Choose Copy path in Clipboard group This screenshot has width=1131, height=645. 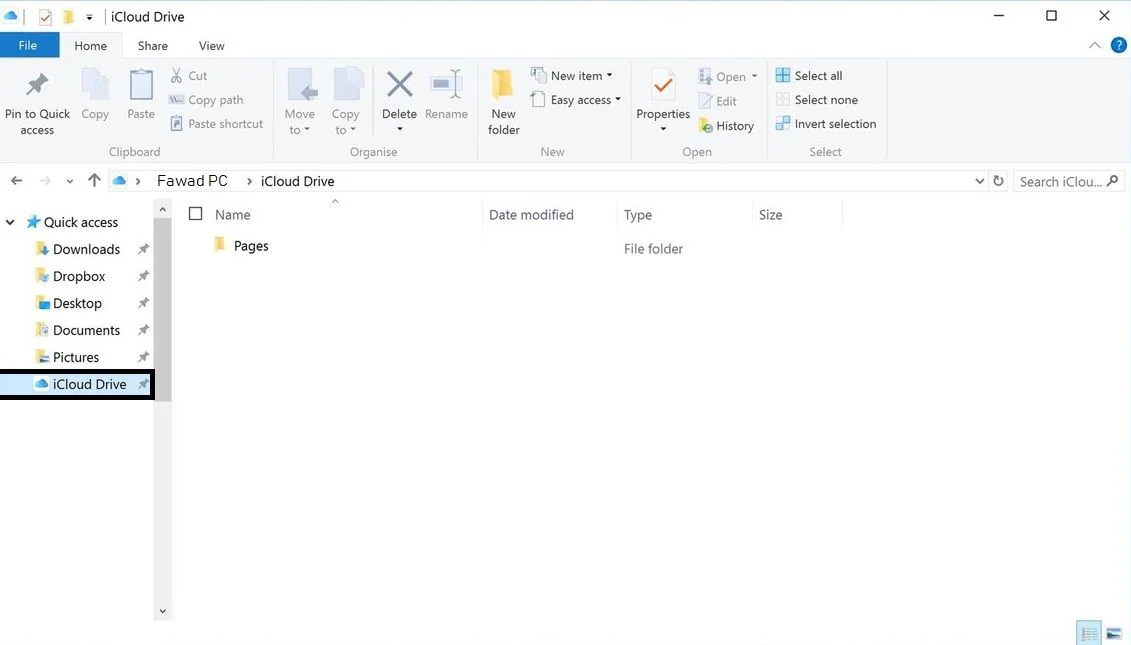pos(206,100)
